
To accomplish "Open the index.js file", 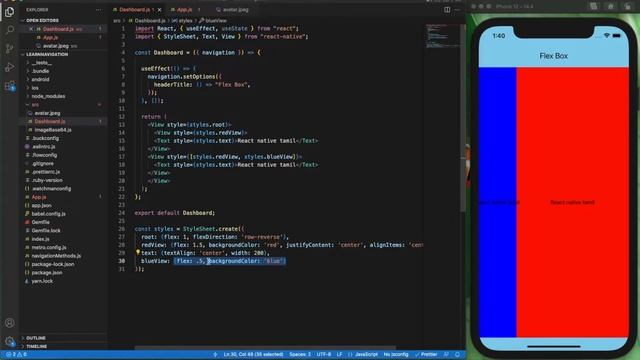I will pyautogui.click(x=40, y=239).
